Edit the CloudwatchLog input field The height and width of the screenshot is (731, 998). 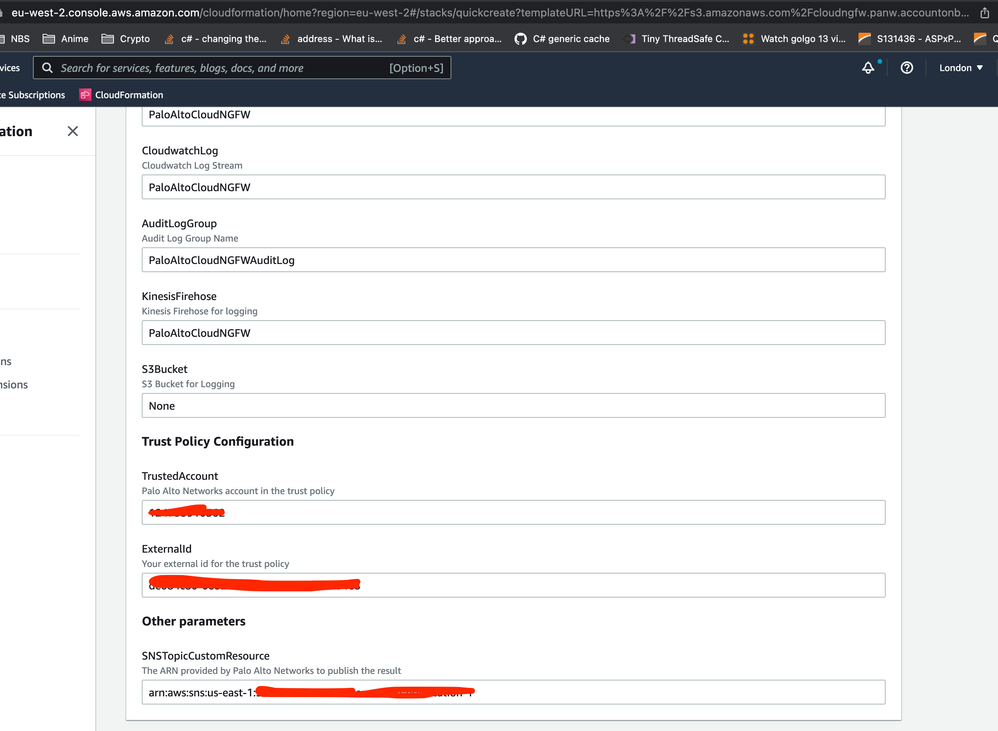514,187
